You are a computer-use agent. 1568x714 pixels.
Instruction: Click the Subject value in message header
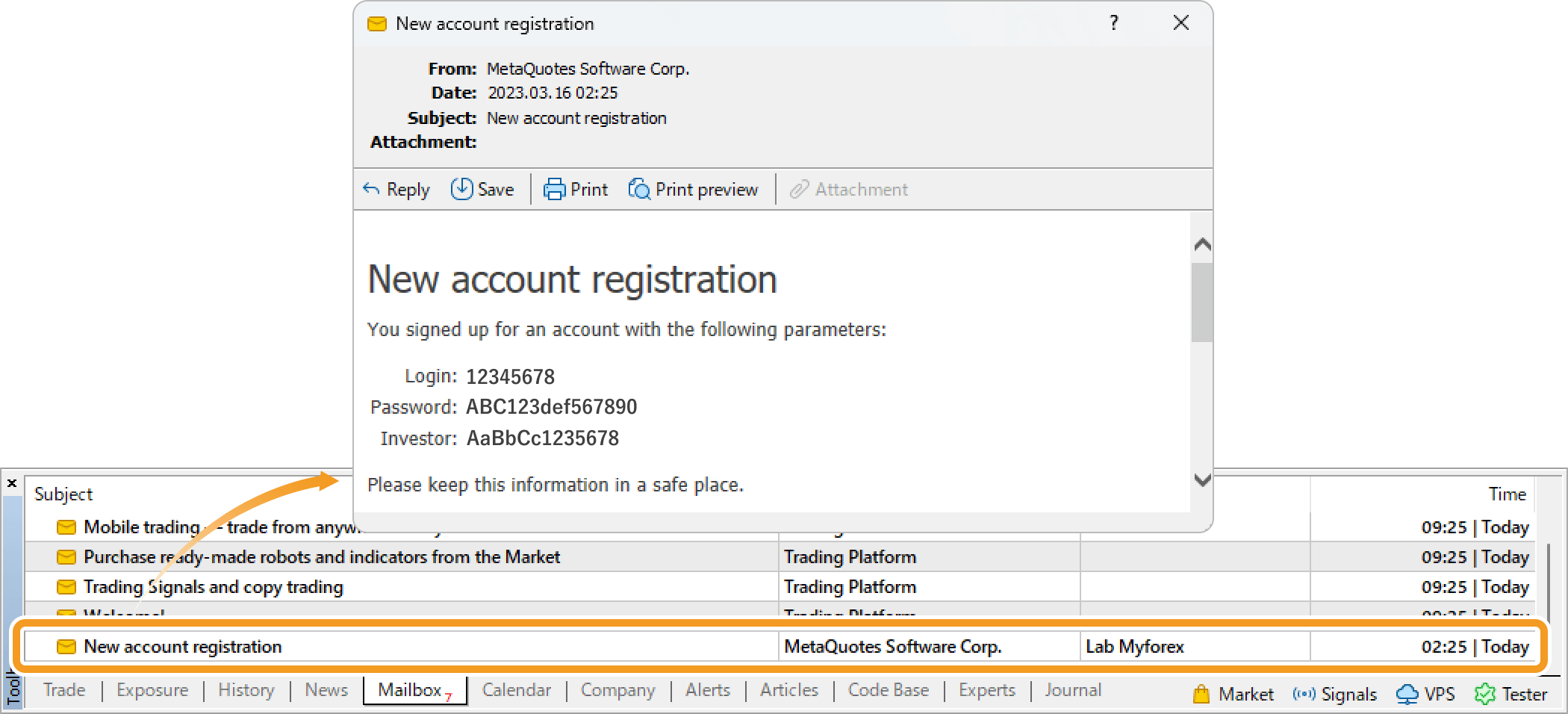pyautogui.click(x=576, y=118)
